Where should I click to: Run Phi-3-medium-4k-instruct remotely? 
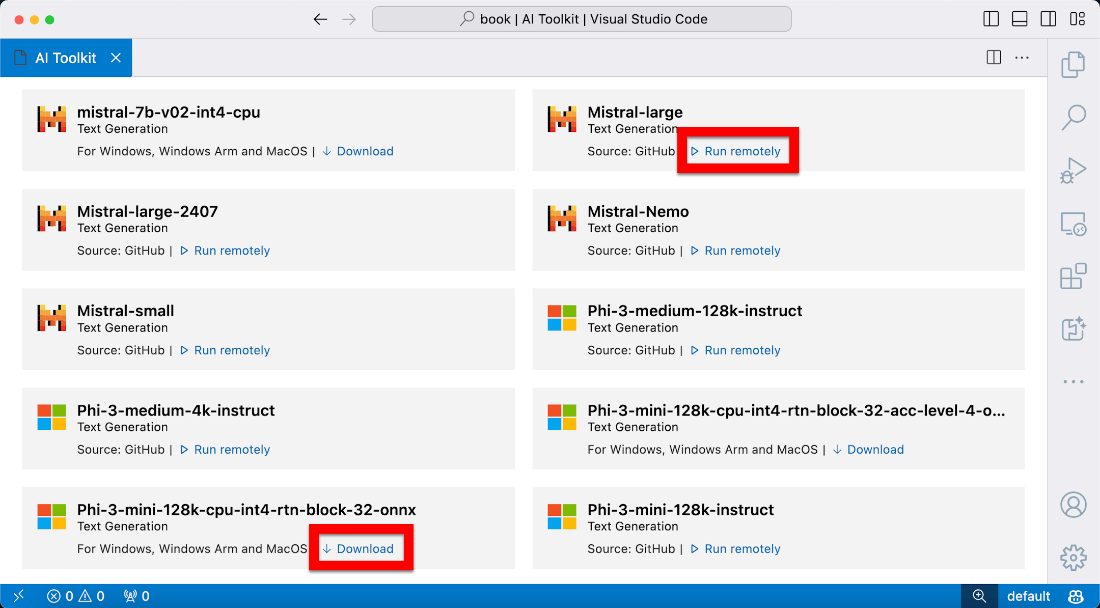225,450
